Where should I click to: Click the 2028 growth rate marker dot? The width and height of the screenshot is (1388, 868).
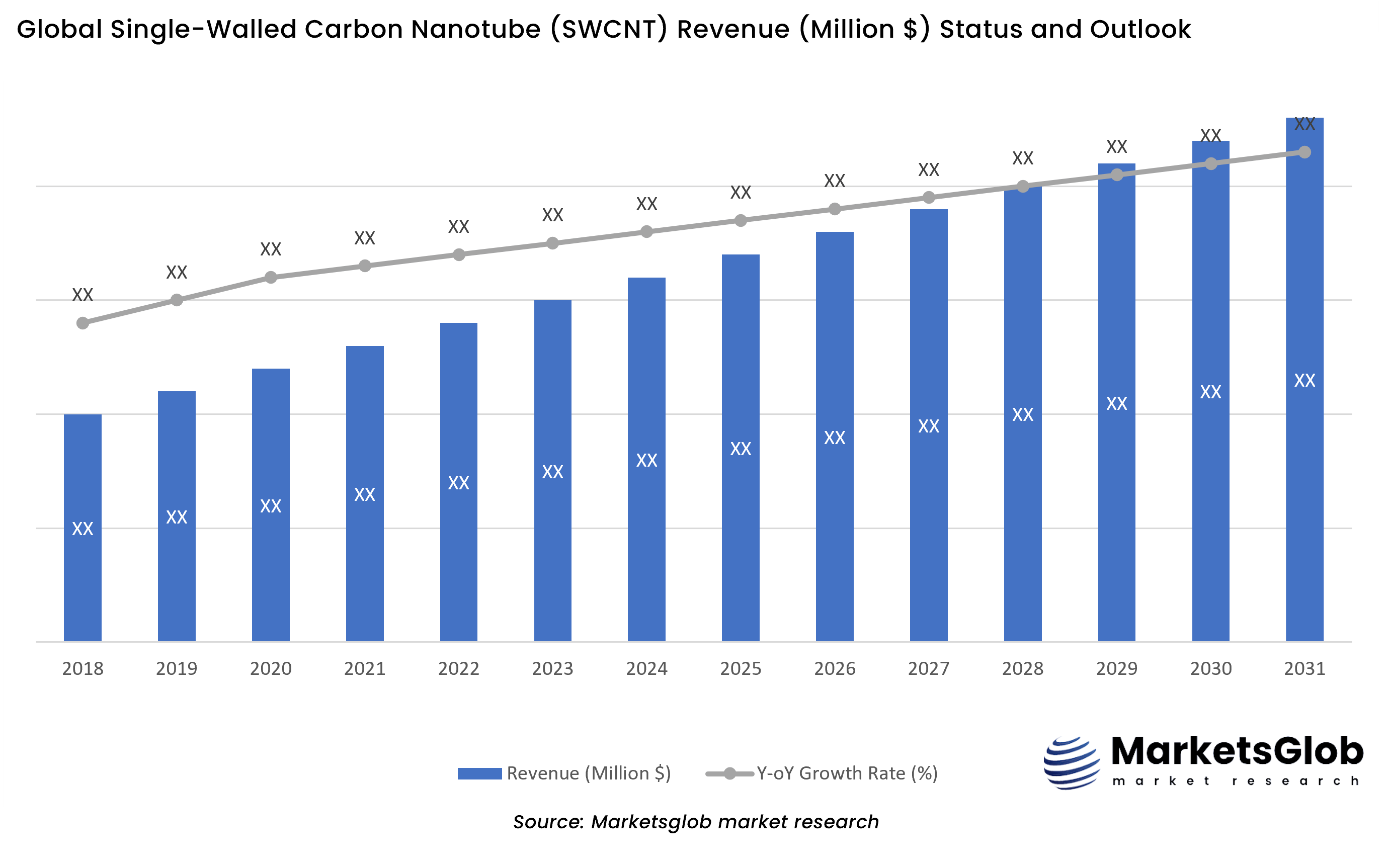[x=1022, y=185]
